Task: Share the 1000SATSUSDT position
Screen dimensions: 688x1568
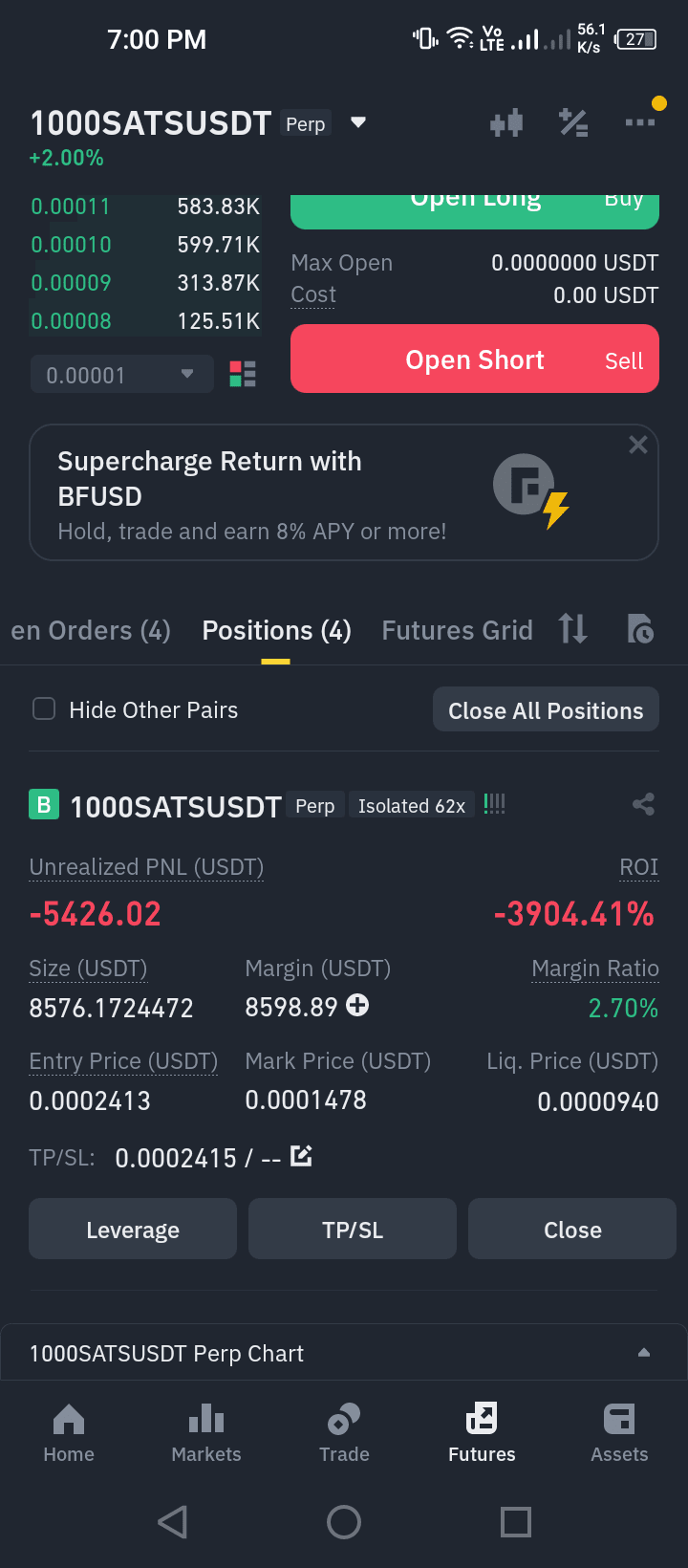Action: pos(643,804)
